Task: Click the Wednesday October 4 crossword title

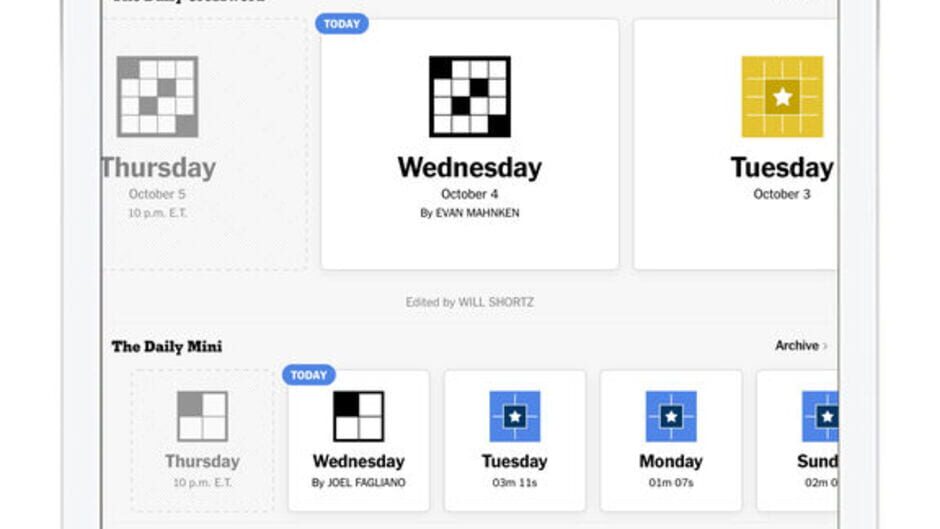Action: (469, 167)
